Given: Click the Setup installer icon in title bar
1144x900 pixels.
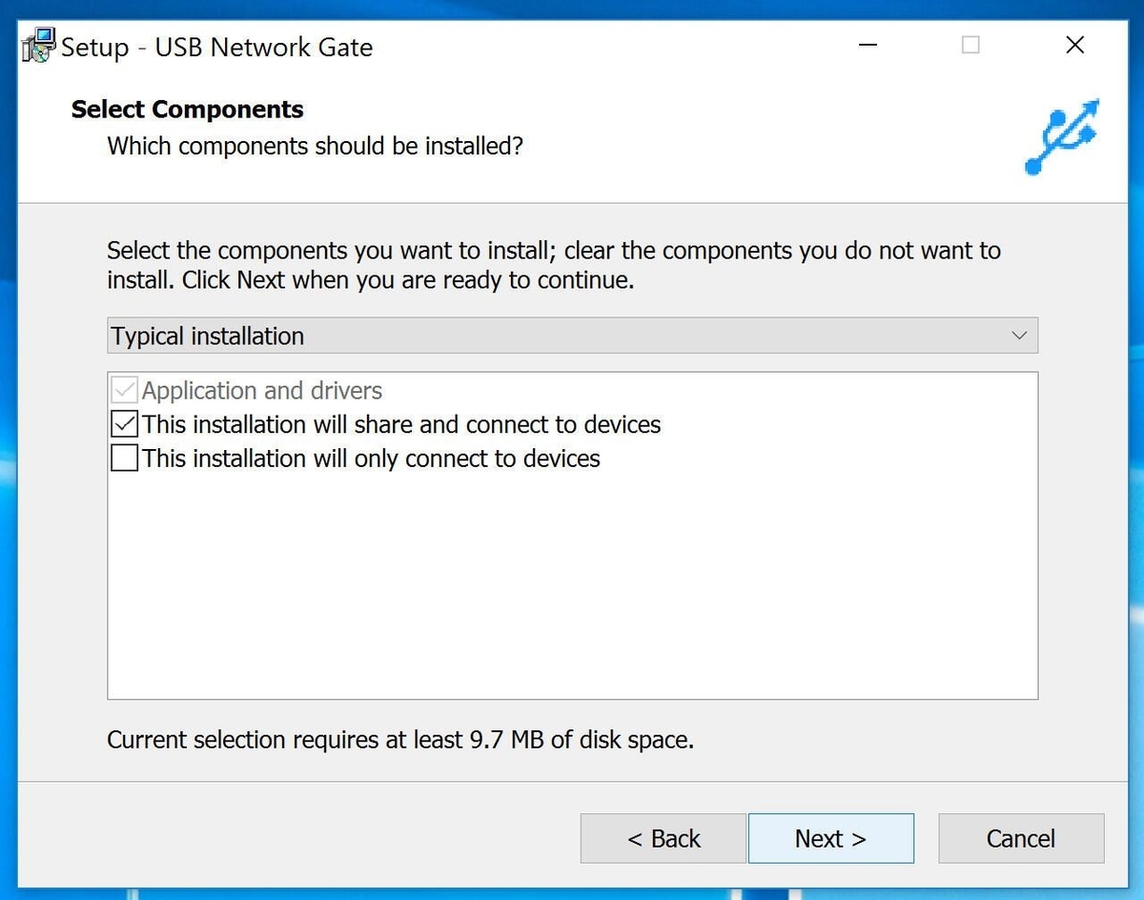Looking at the screenshot, I should click(40, 46).
